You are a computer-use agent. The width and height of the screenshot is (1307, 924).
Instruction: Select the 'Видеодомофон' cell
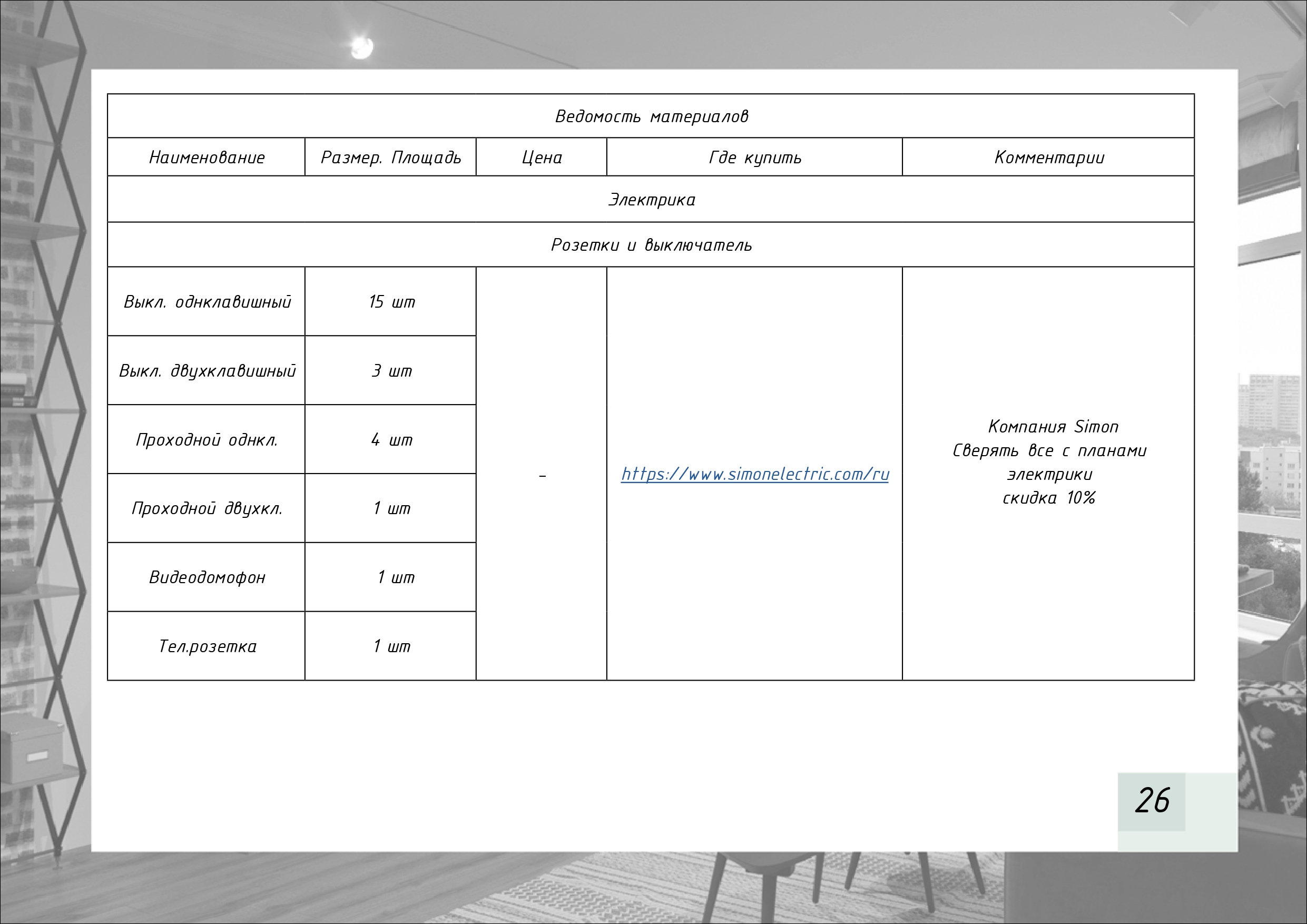pyautogui.click(x=207, y=578)
